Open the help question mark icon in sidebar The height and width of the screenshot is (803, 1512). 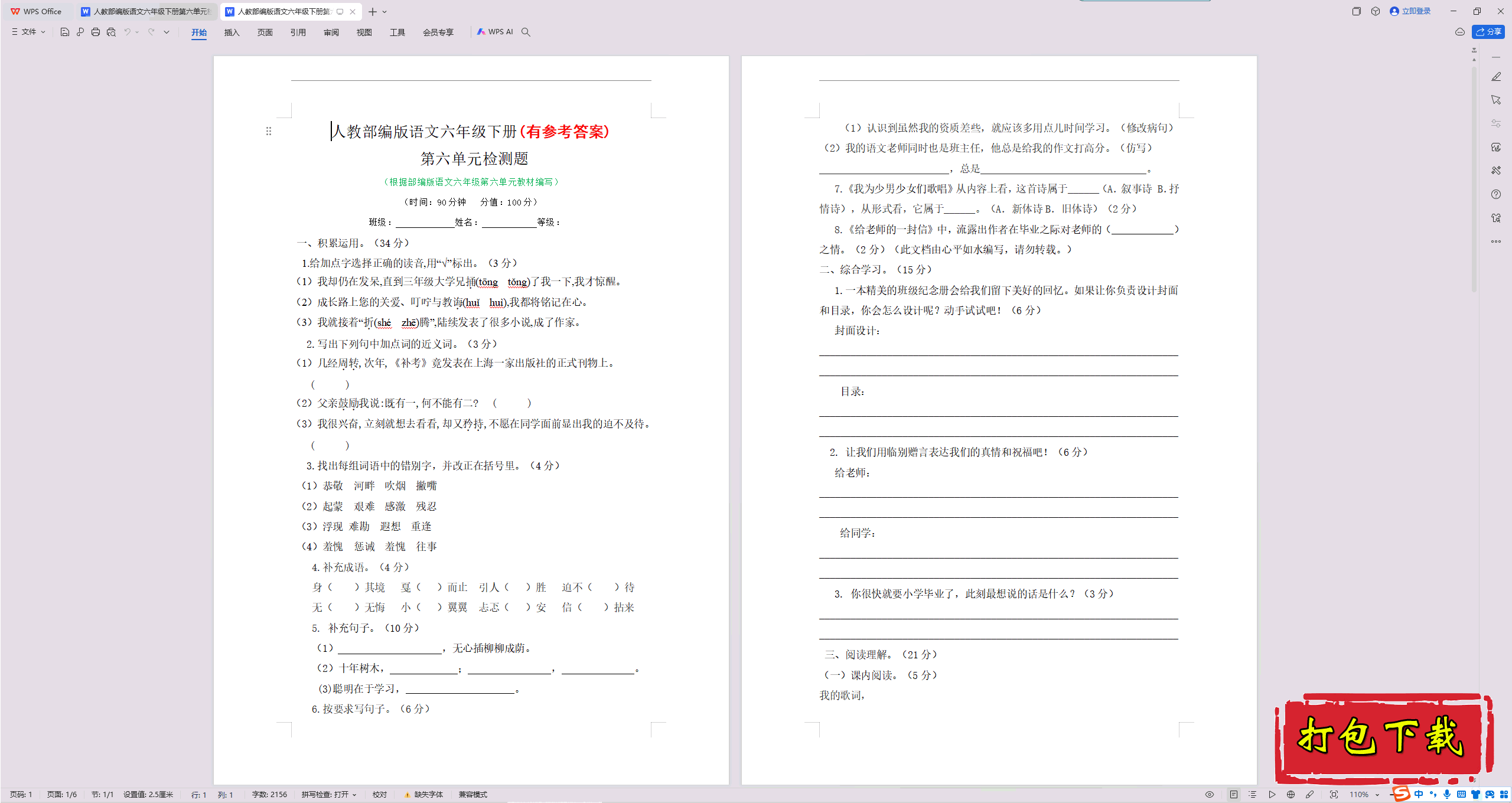coord(1496,194)
